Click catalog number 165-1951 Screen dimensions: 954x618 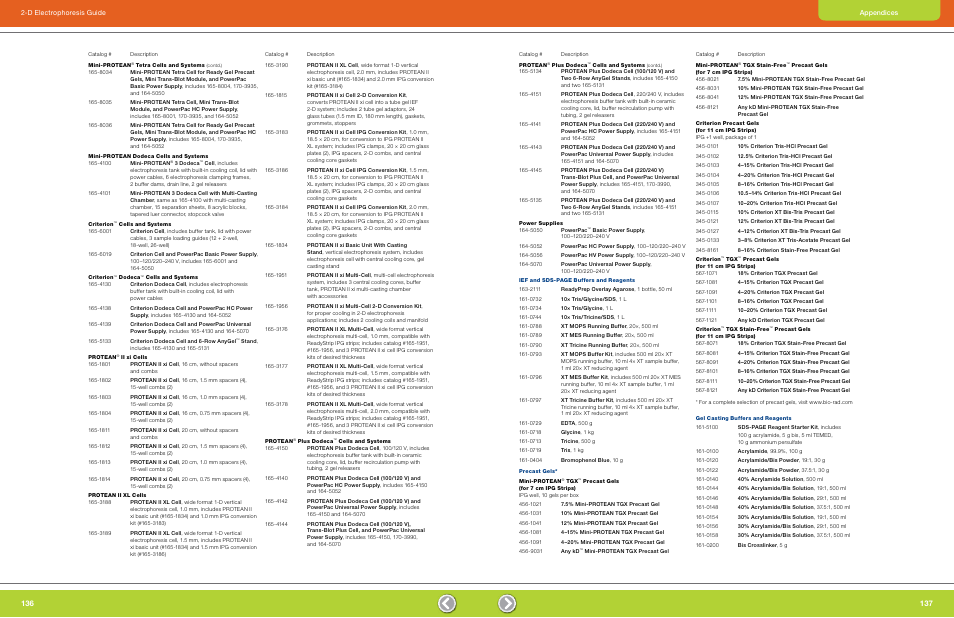coord(276,275)
